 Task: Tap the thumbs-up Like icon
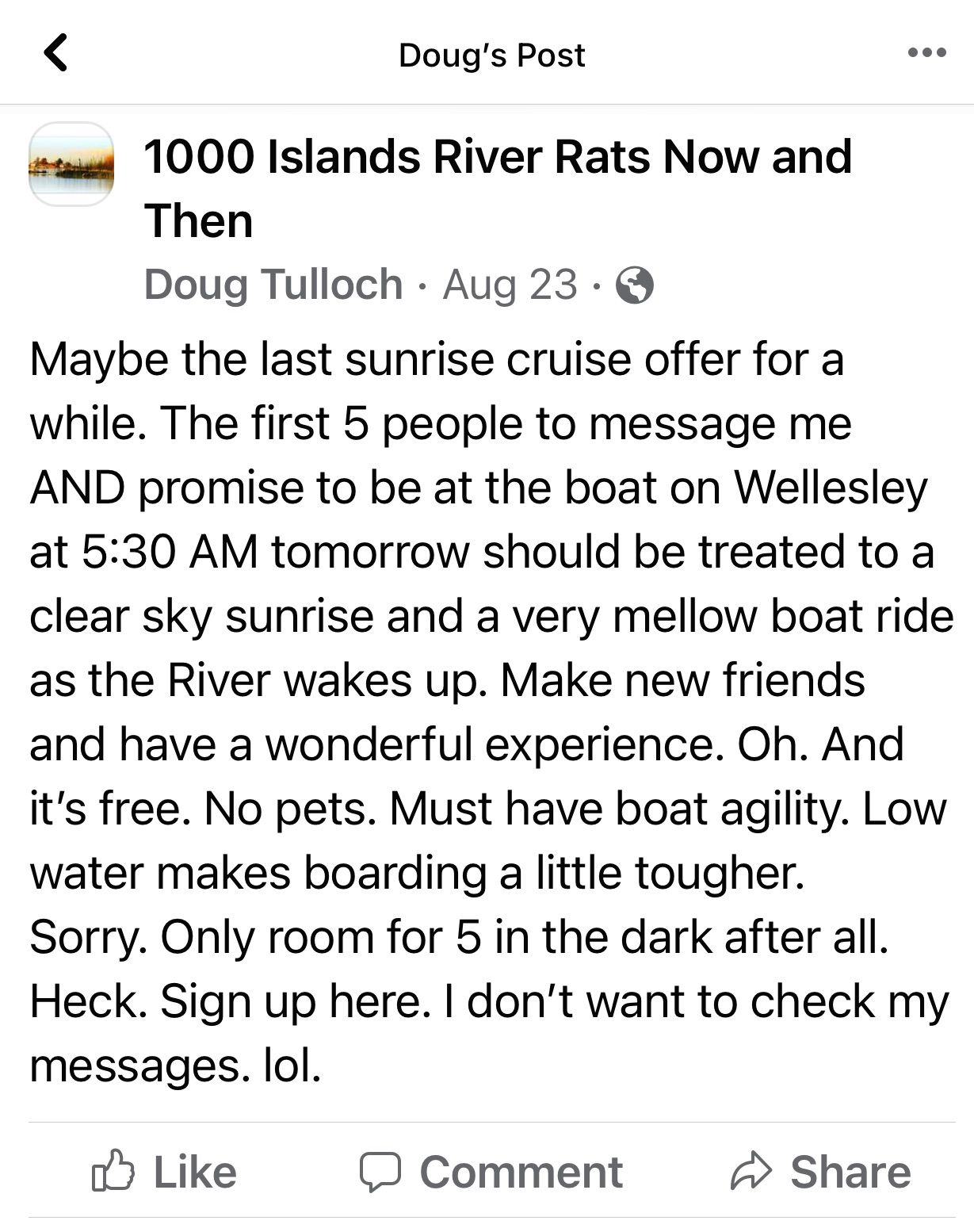[x=114, y=1171]
